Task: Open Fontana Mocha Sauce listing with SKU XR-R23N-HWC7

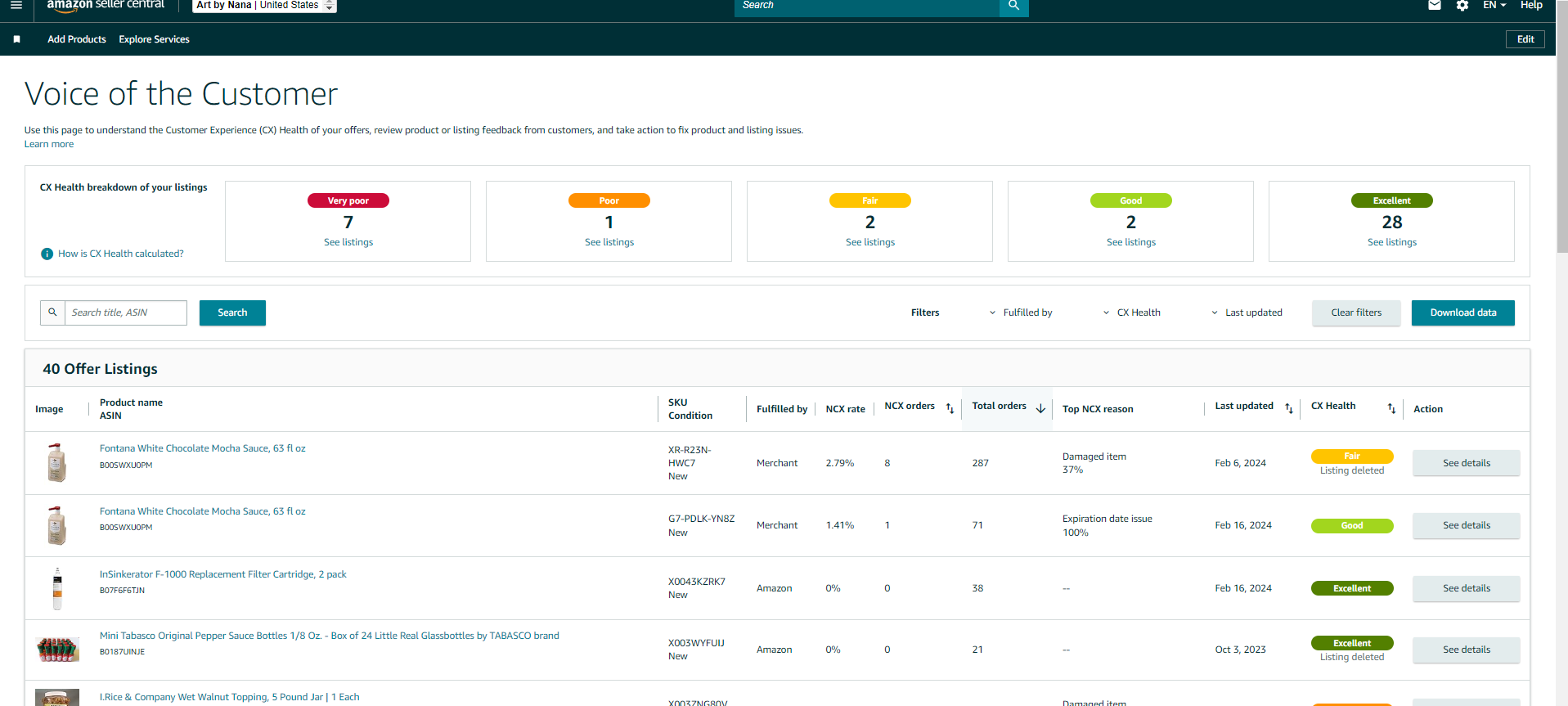Action: pyautogui.click(x=203, y=448)
